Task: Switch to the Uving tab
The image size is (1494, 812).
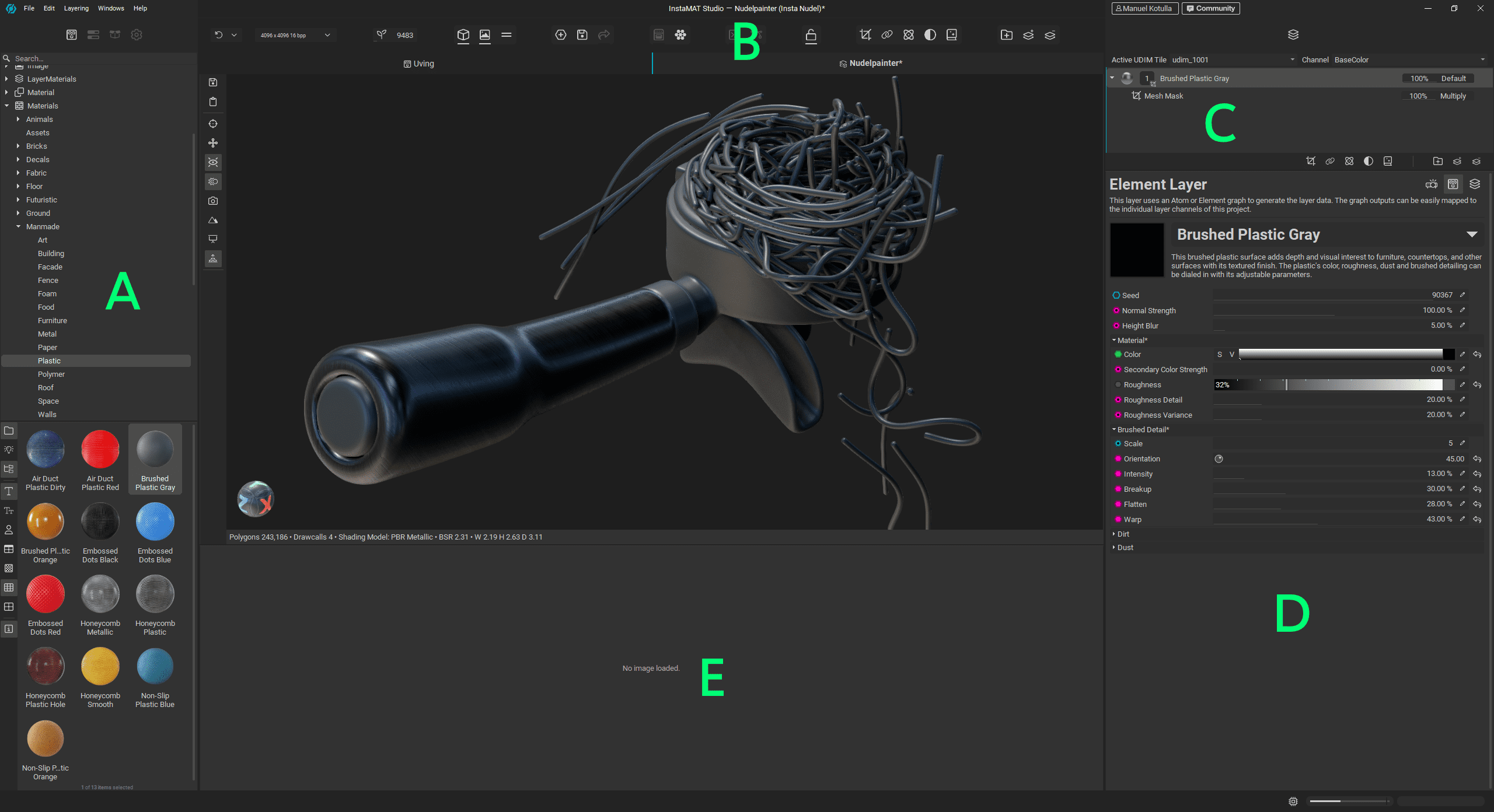Action: point(418,64)
